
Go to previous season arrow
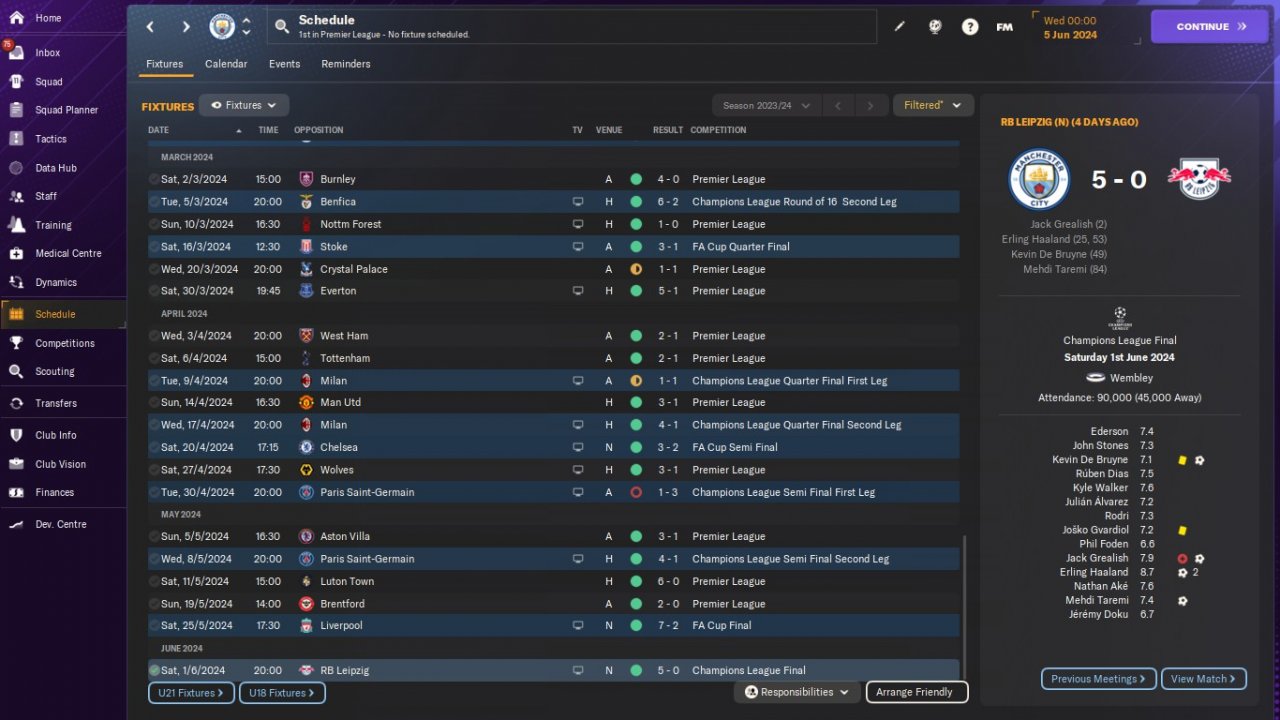[x=839, y=105]
